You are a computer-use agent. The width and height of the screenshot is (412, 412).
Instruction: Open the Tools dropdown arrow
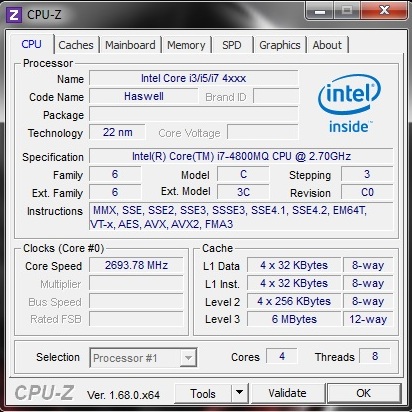tap(239, 393)
